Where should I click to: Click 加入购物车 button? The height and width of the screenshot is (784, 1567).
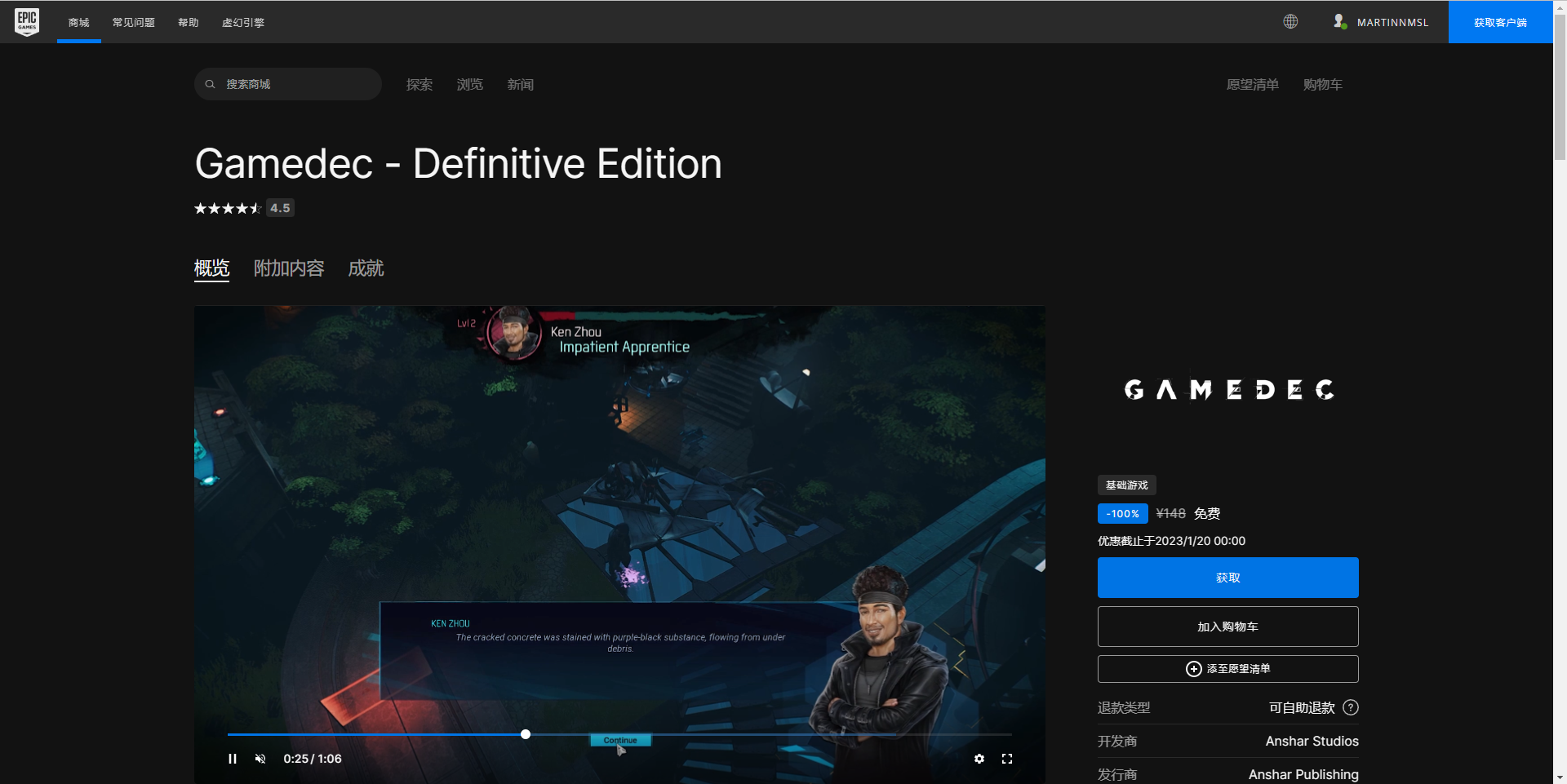[x=1227, y=627]
